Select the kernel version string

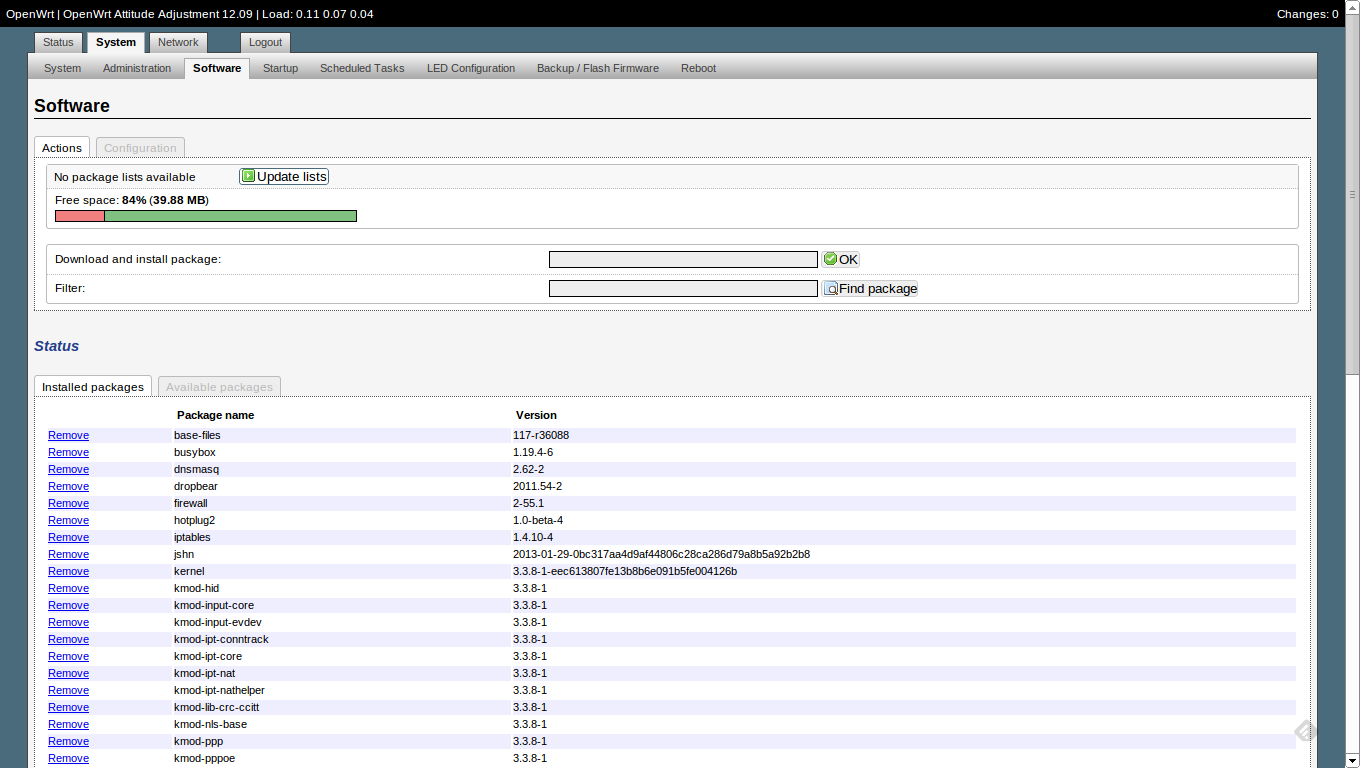tap(625, 571)
